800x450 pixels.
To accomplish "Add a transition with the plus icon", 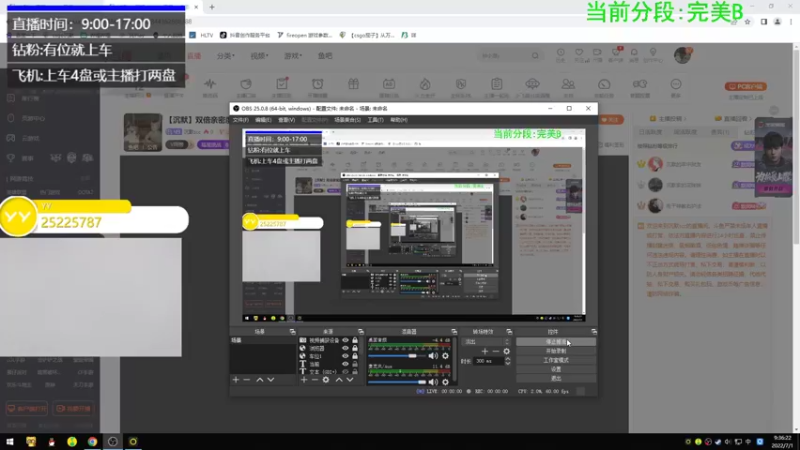I will coord(485,351).
